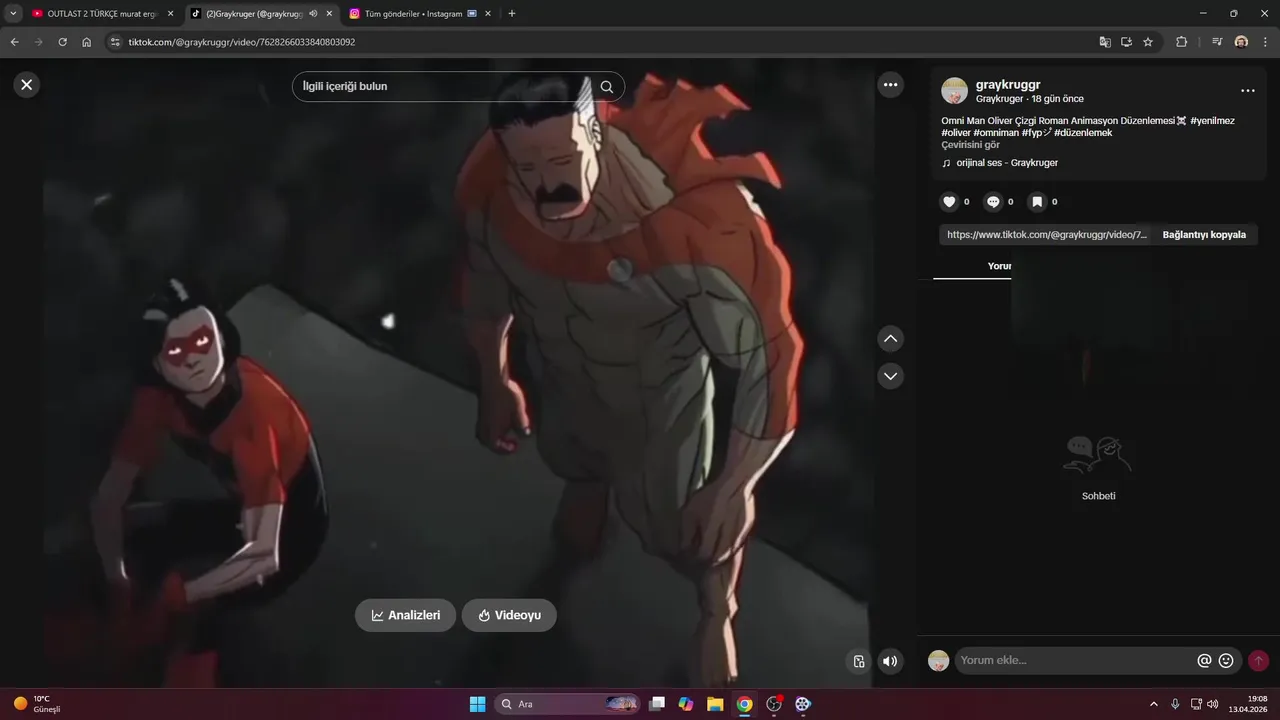Bookmark the video with the save icon
Screen dimensions: 1280x720
[1037, 202]
